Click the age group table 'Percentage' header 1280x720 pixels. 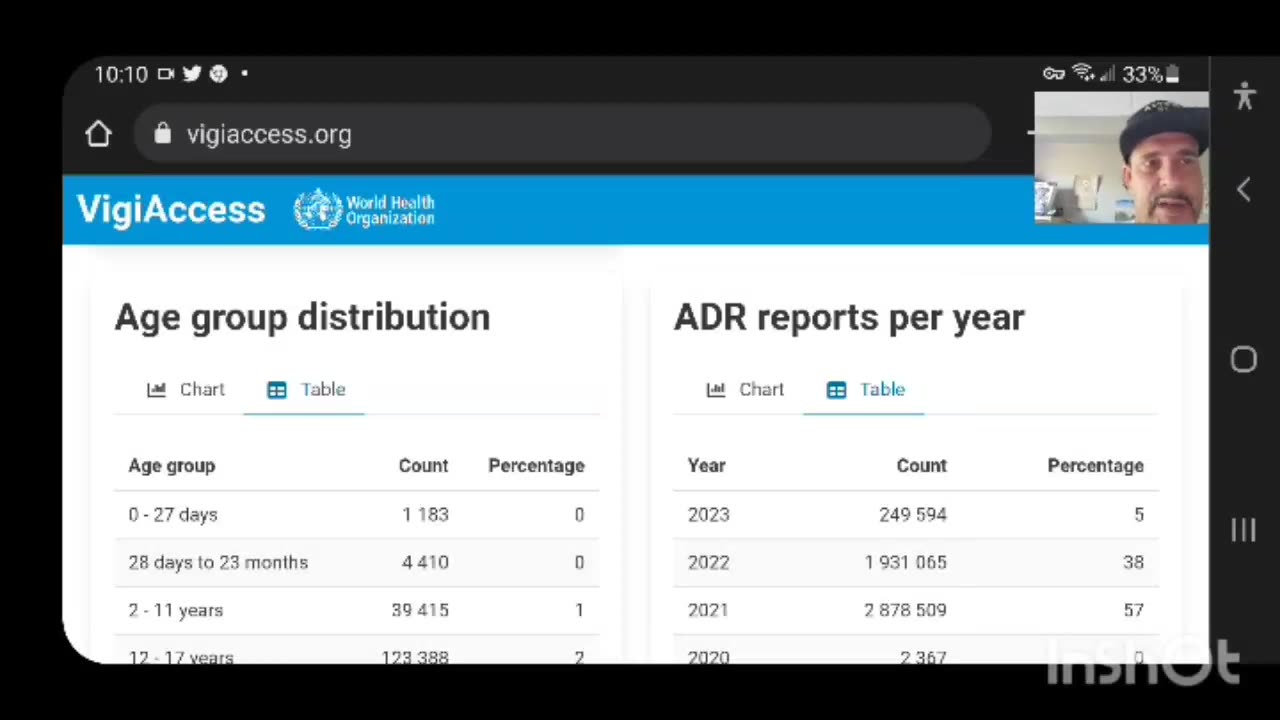pos(536,465)
